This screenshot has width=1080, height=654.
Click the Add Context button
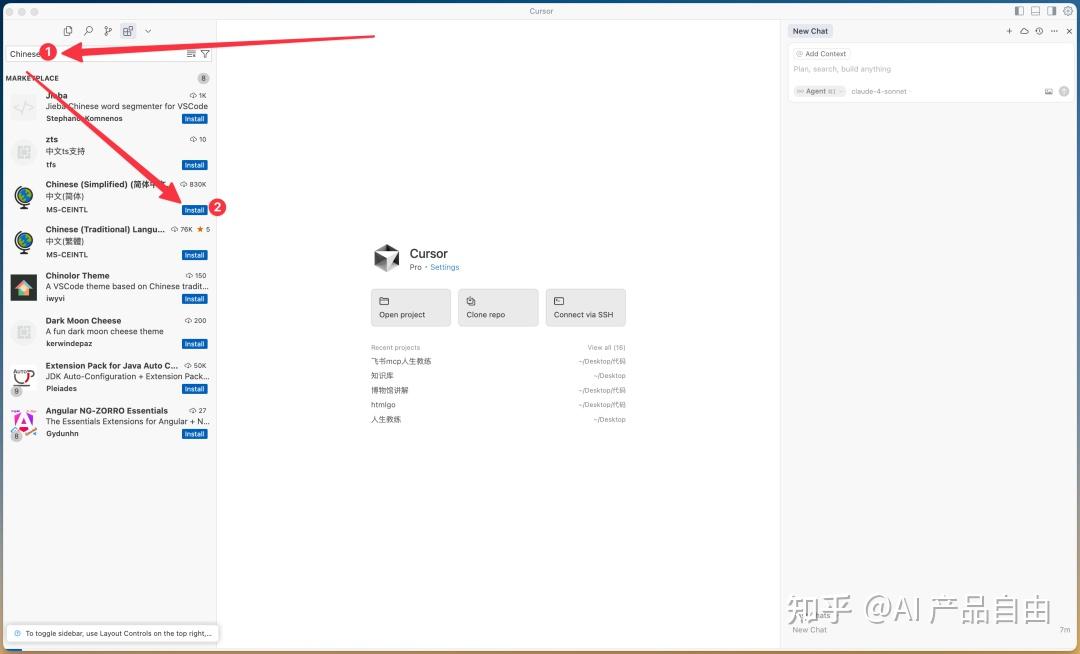pos(821,54)
